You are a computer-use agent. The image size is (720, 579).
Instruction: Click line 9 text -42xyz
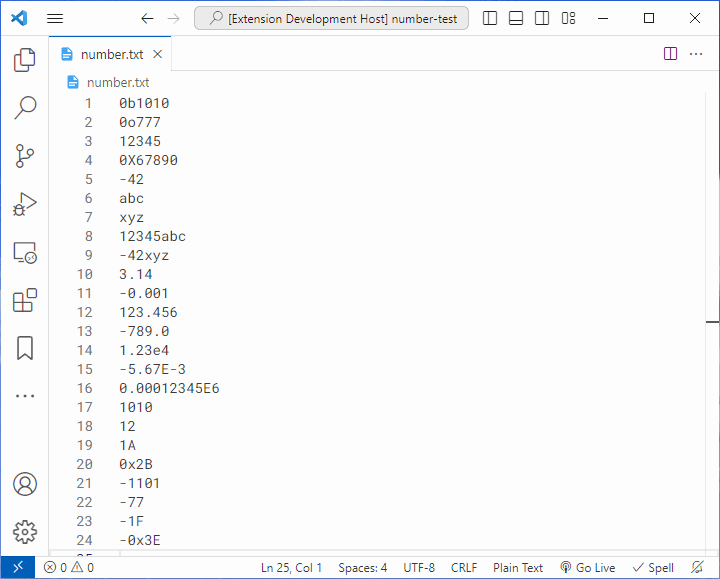pyautogui.click(x=144, y=255)
